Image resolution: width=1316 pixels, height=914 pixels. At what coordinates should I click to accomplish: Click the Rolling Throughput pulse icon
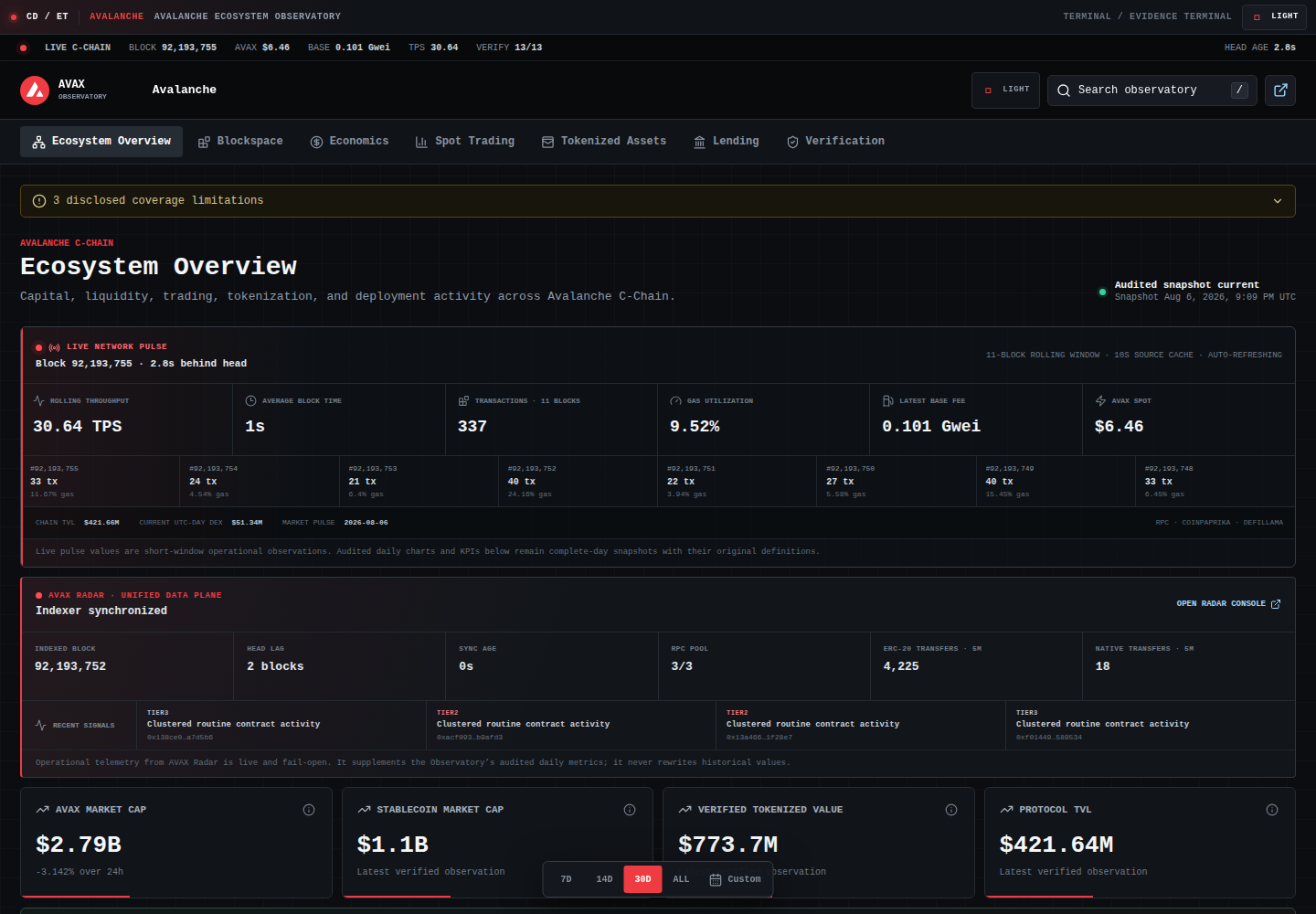(x=38, y=400)
